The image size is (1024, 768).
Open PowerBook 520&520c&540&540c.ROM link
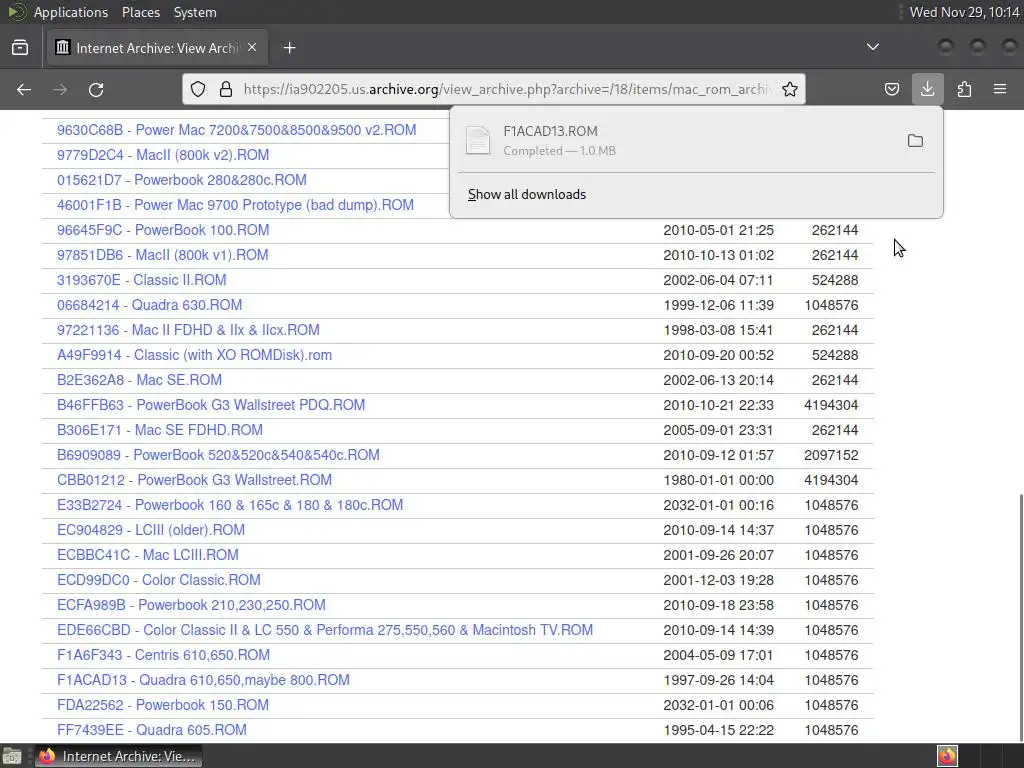click(218, 455)
